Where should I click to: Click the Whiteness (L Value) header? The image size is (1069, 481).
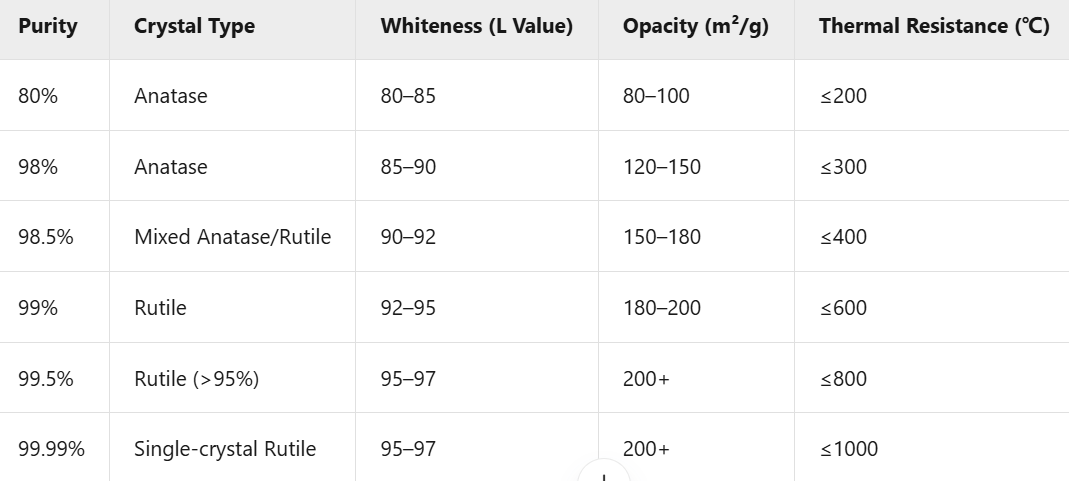477,26
